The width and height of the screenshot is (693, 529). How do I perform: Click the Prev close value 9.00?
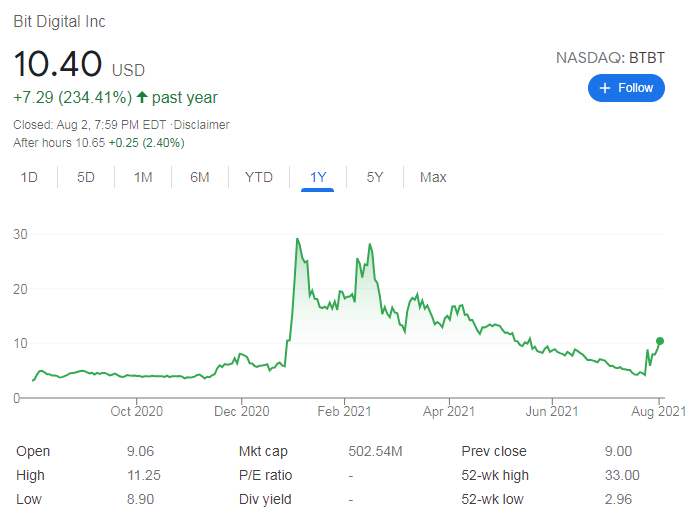click(618, 451)
